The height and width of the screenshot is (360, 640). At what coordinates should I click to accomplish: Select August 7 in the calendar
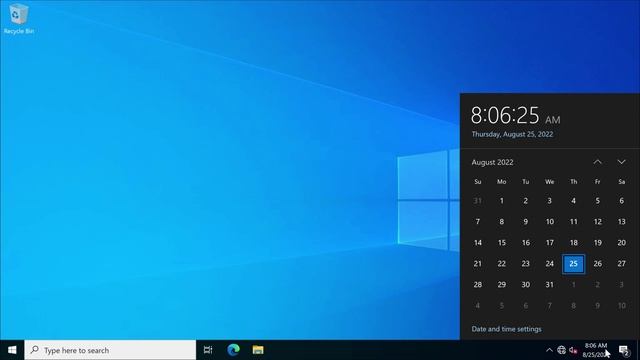(x=478, y=222)
